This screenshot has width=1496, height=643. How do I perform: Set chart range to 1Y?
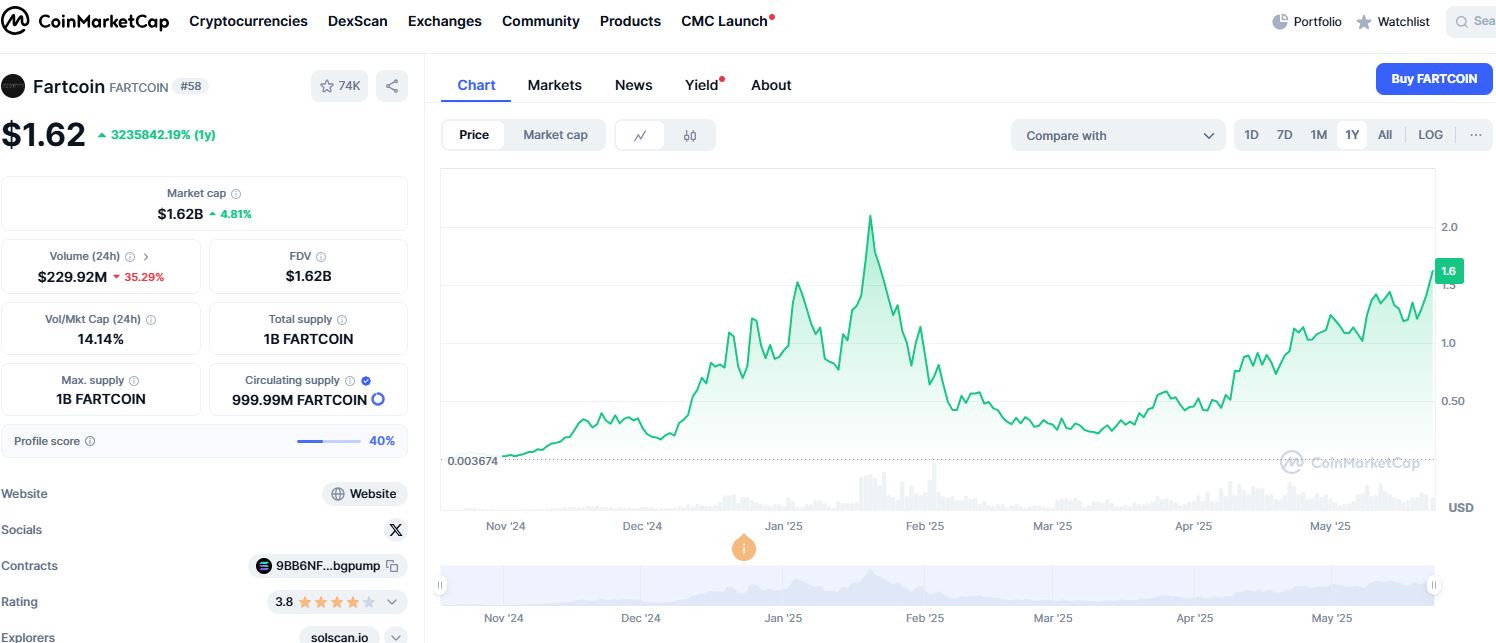click(1352, 135)
